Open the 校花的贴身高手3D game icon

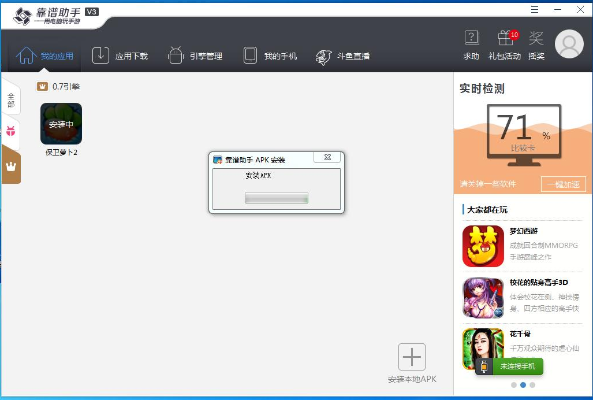pos(483,298)
